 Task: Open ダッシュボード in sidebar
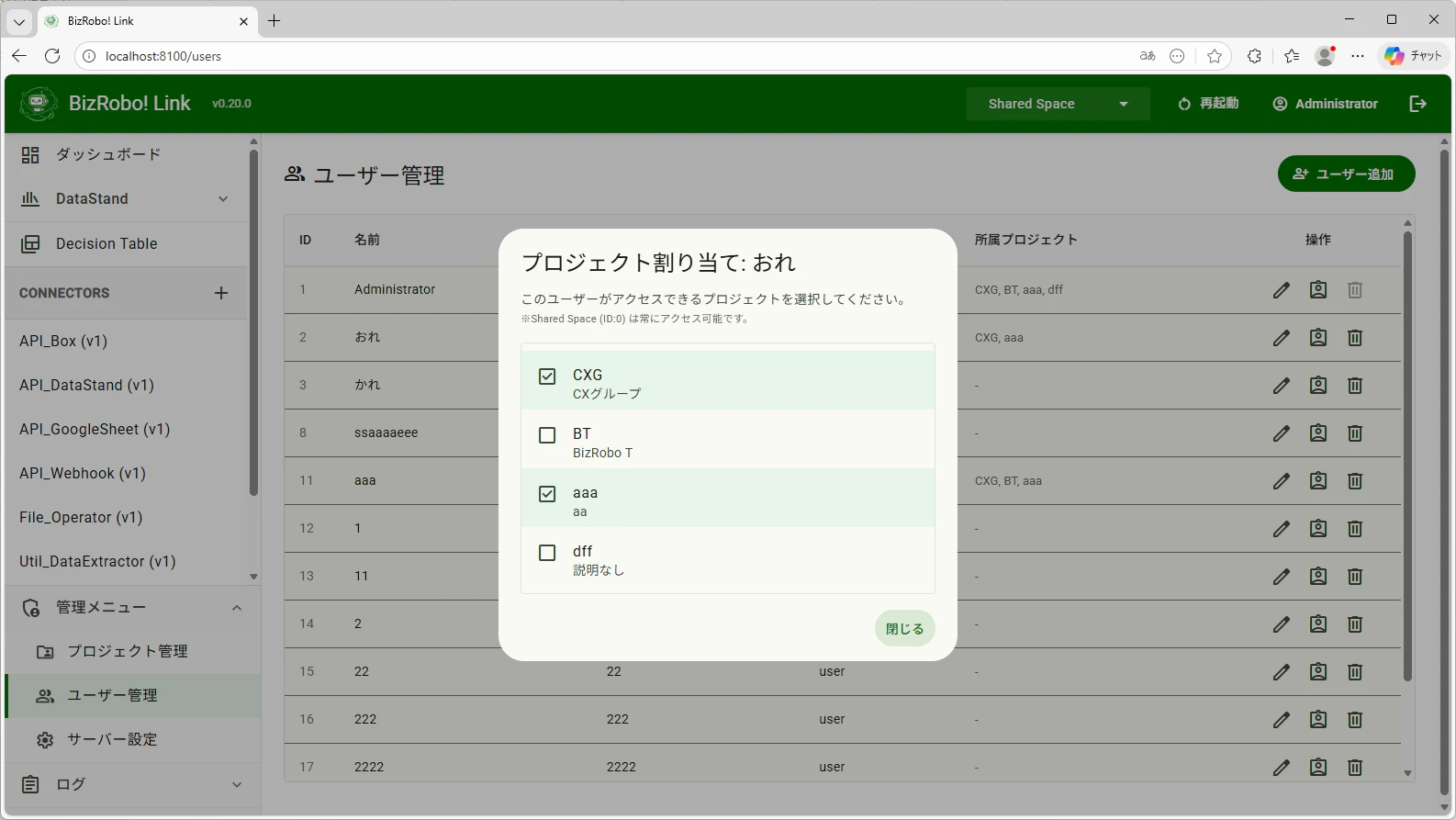pos(126,154)
